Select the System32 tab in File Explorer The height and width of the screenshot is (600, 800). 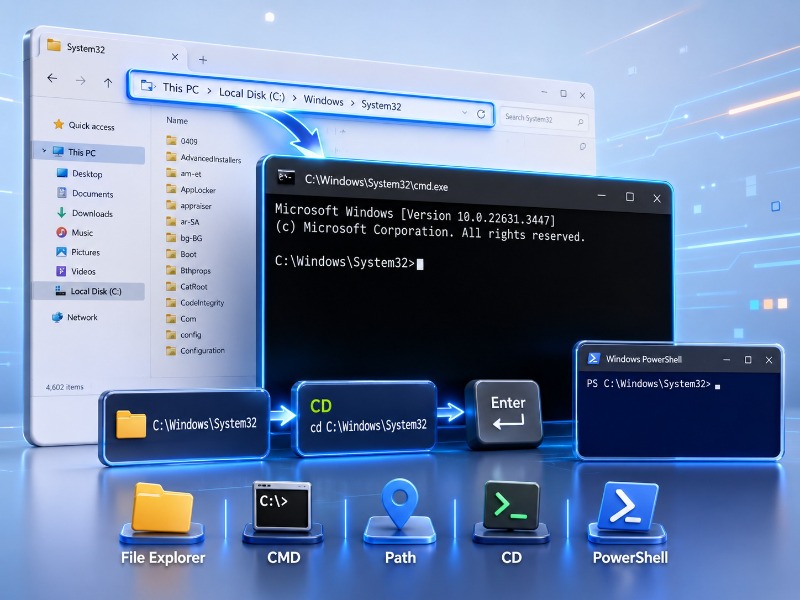tap(112, 51)
